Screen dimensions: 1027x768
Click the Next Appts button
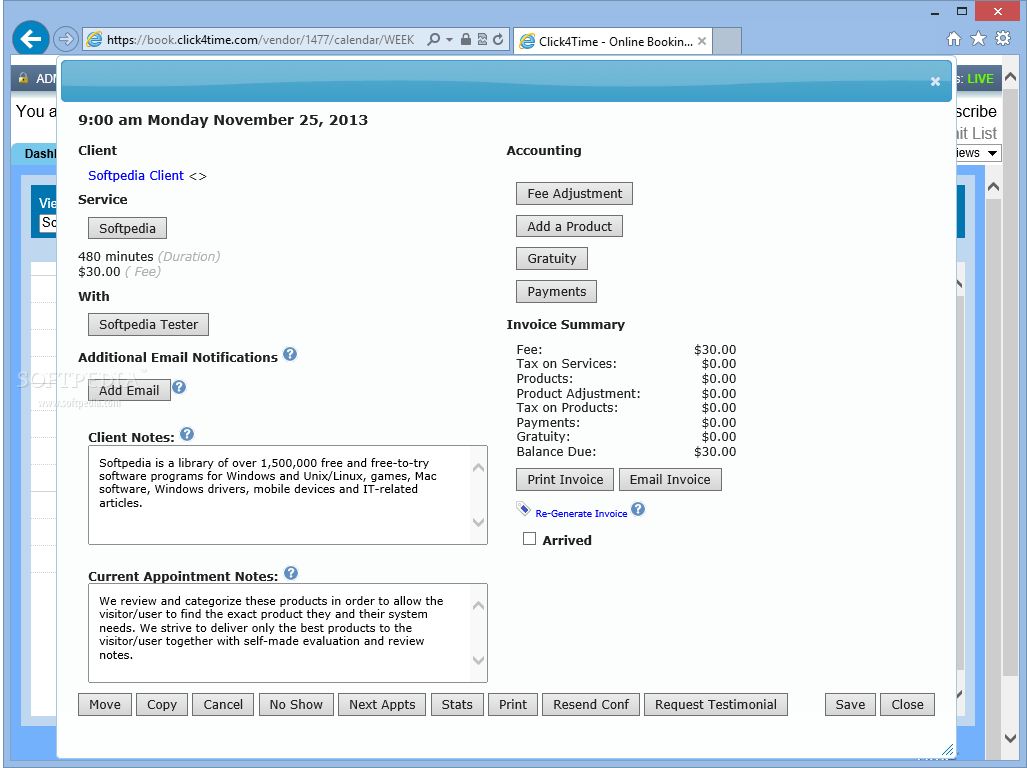tap(382, 704)
